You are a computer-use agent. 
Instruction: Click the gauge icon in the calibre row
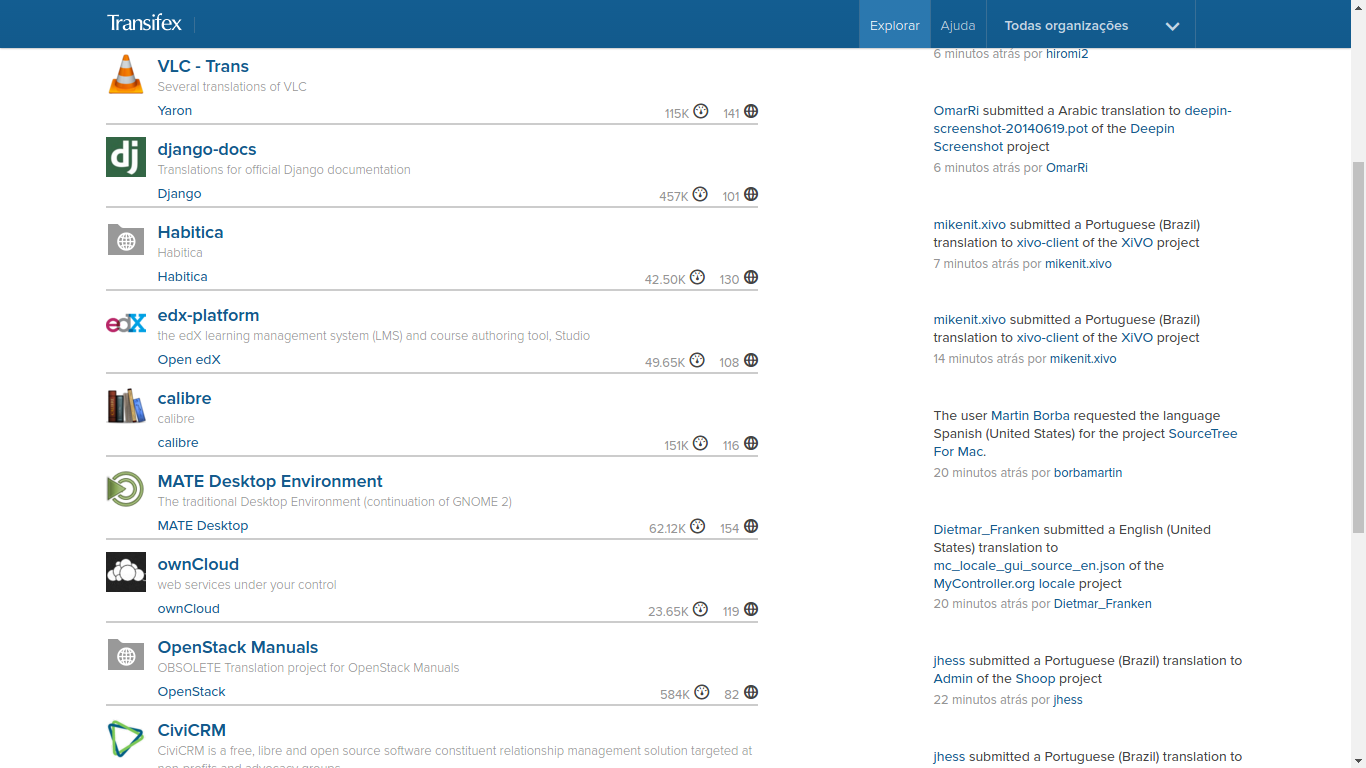coord(700,443)
